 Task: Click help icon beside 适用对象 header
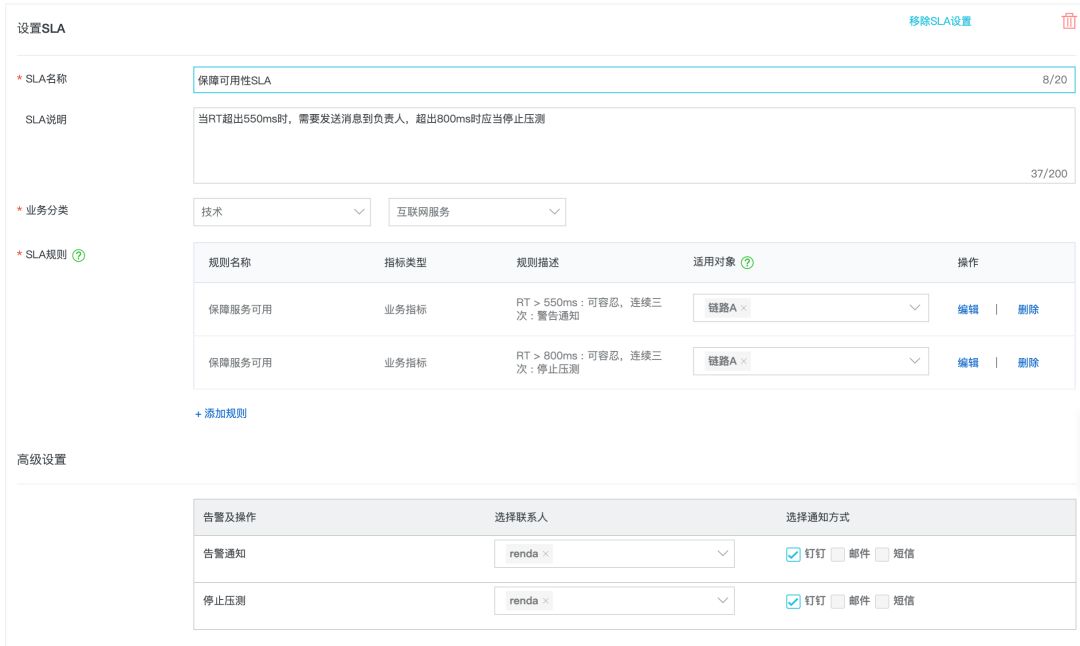pos(747,263)
